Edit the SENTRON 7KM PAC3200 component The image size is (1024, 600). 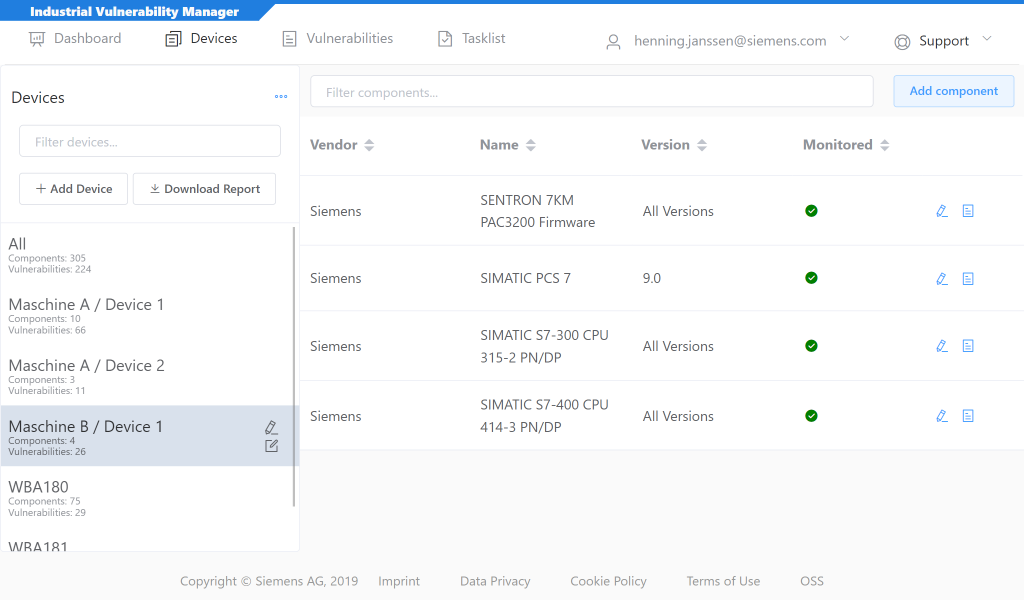[942, 211]
